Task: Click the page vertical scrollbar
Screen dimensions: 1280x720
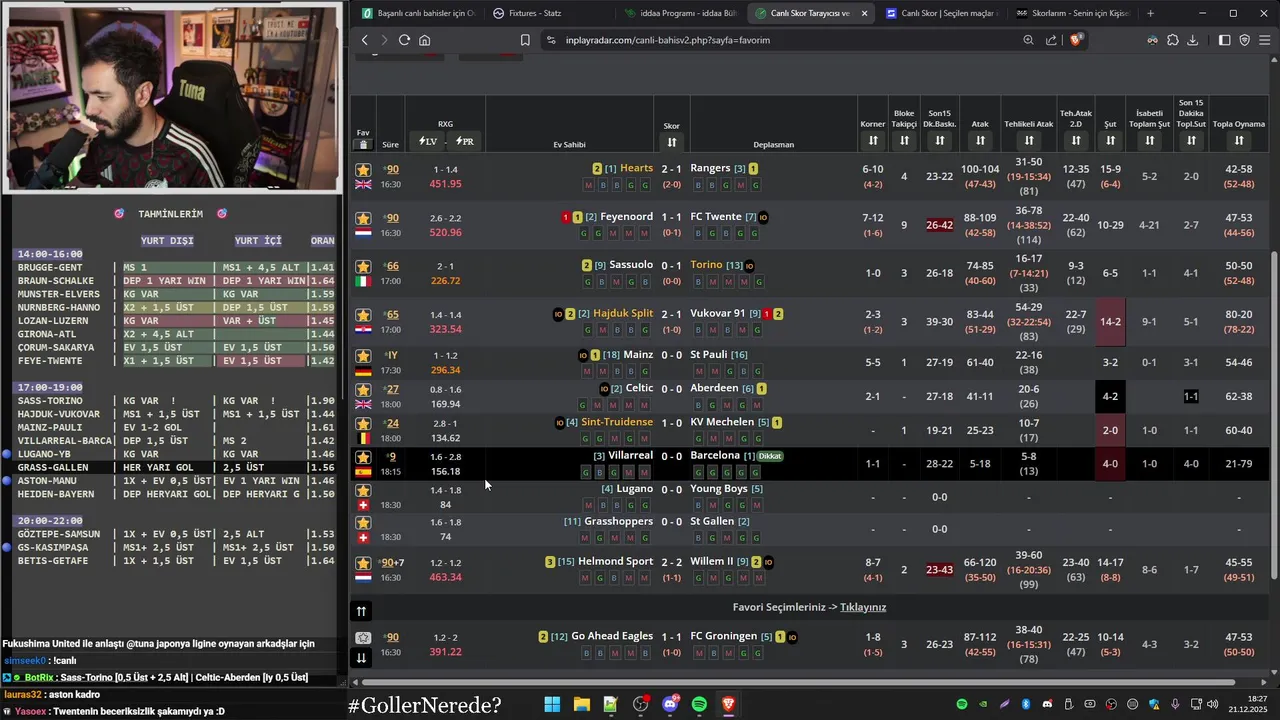Action: click(1274, 415)
